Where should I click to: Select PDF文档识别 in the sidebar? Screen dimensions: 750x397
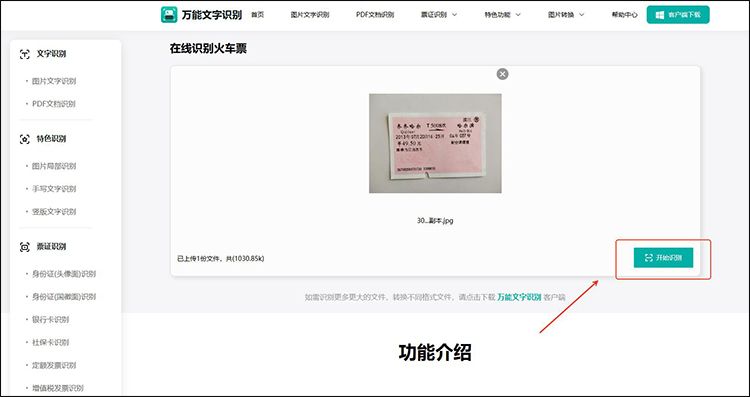(x=54, y=104)
